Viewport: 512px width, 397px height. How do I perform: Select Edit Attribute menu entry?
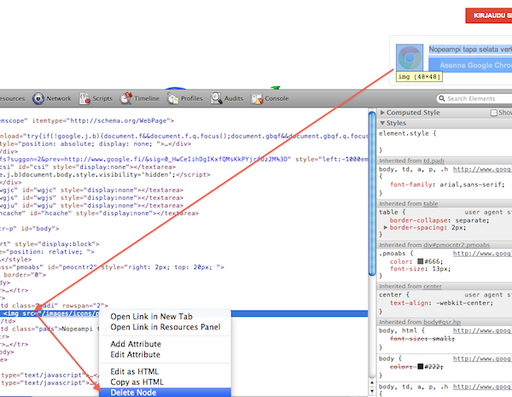coord(135,355)
